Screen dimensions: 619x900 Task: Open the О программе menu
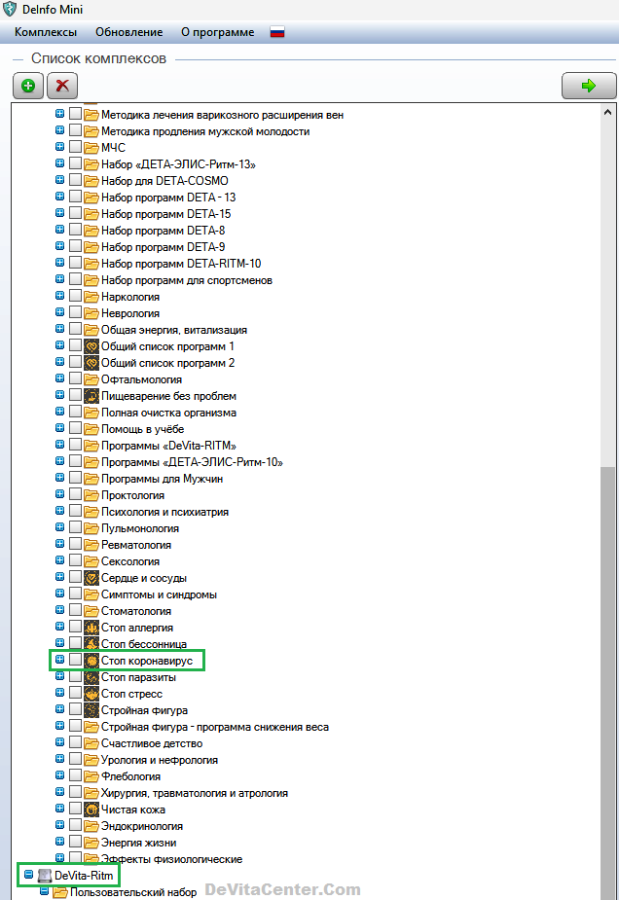click(x=218, y=33)
